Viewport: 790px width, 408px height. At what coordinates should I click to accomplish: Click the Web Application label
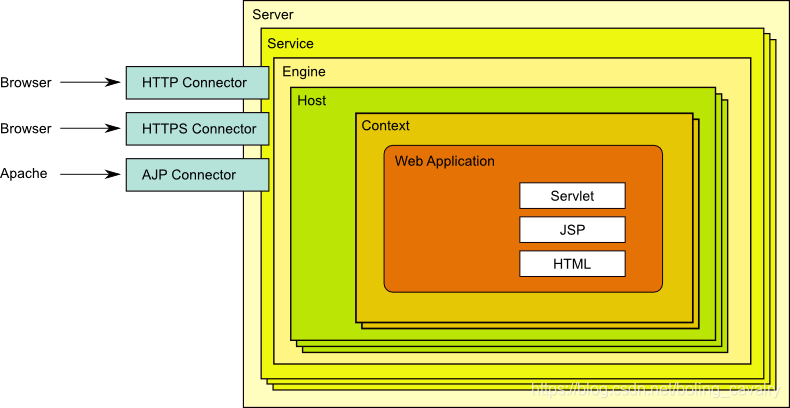444,161
